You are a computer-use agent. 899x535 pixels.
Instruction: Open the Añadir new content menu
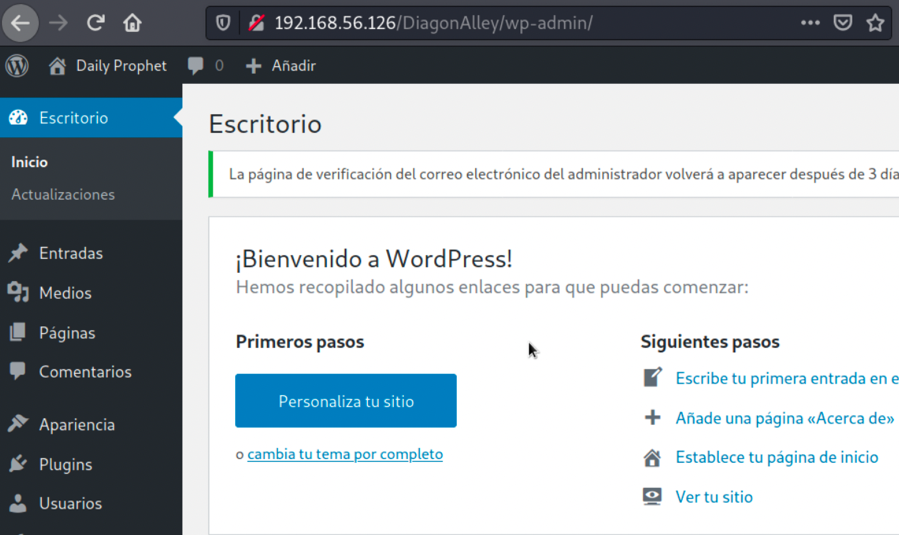point(294,66)
